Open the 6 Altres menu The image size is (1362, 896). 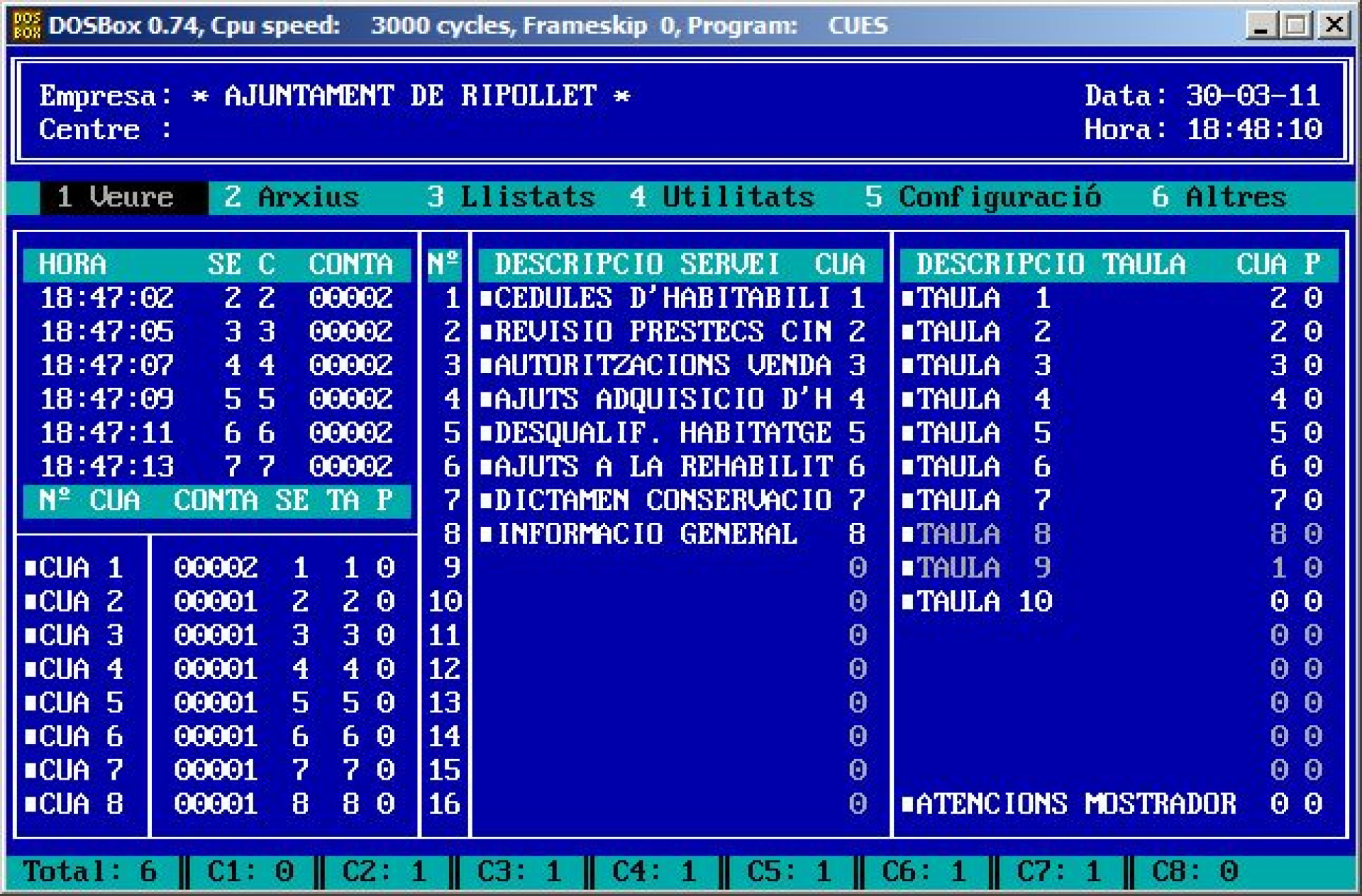click(x=1218, y=197)
